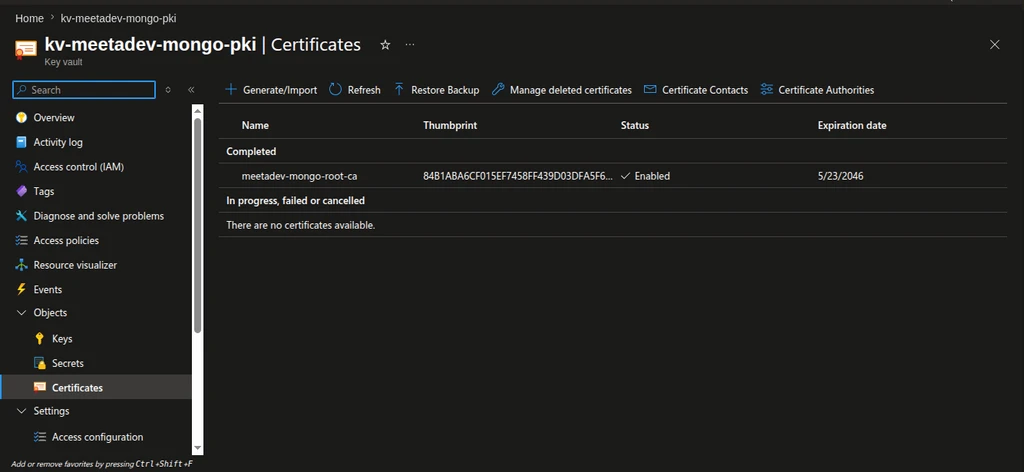Click the Name column header

click(255, 125)
